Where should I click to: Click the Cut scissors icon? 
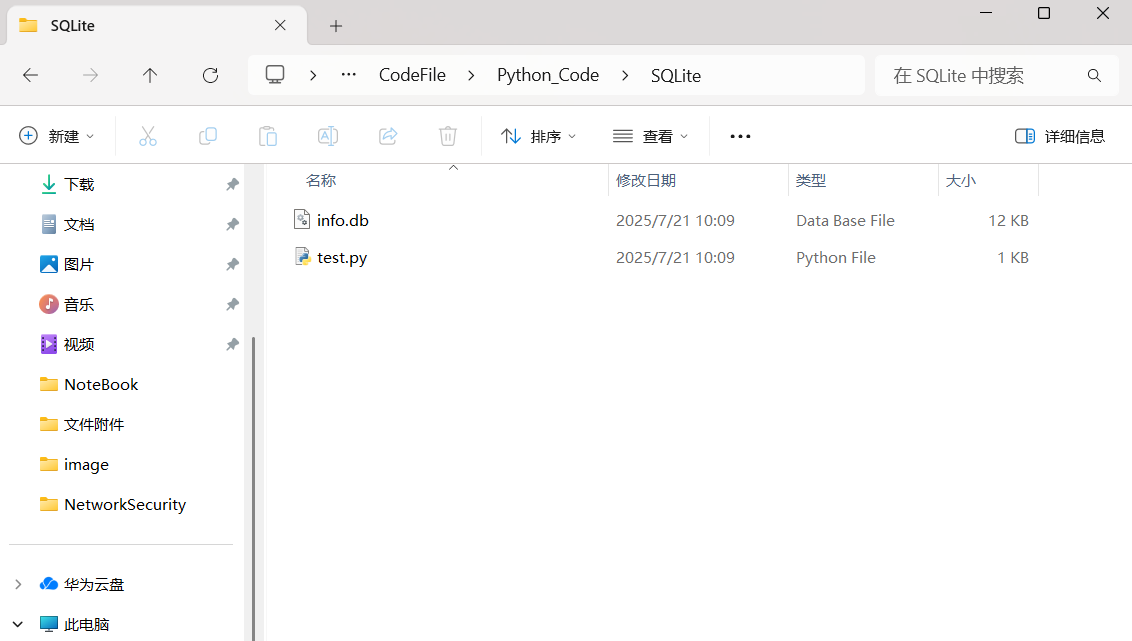(x=148, y=136)
